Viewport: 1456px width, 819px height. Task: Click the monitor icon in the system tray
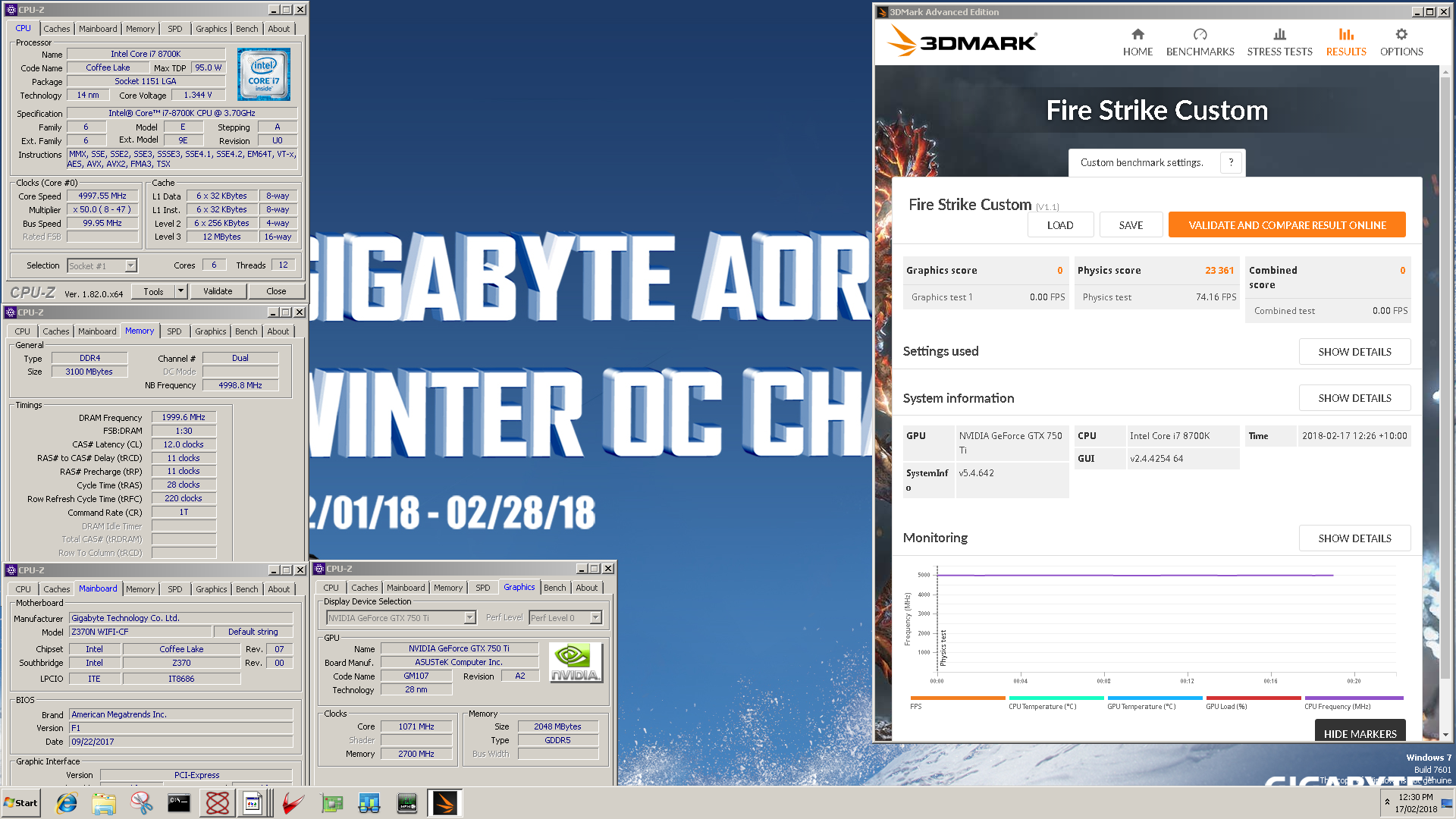(1447, 802)
